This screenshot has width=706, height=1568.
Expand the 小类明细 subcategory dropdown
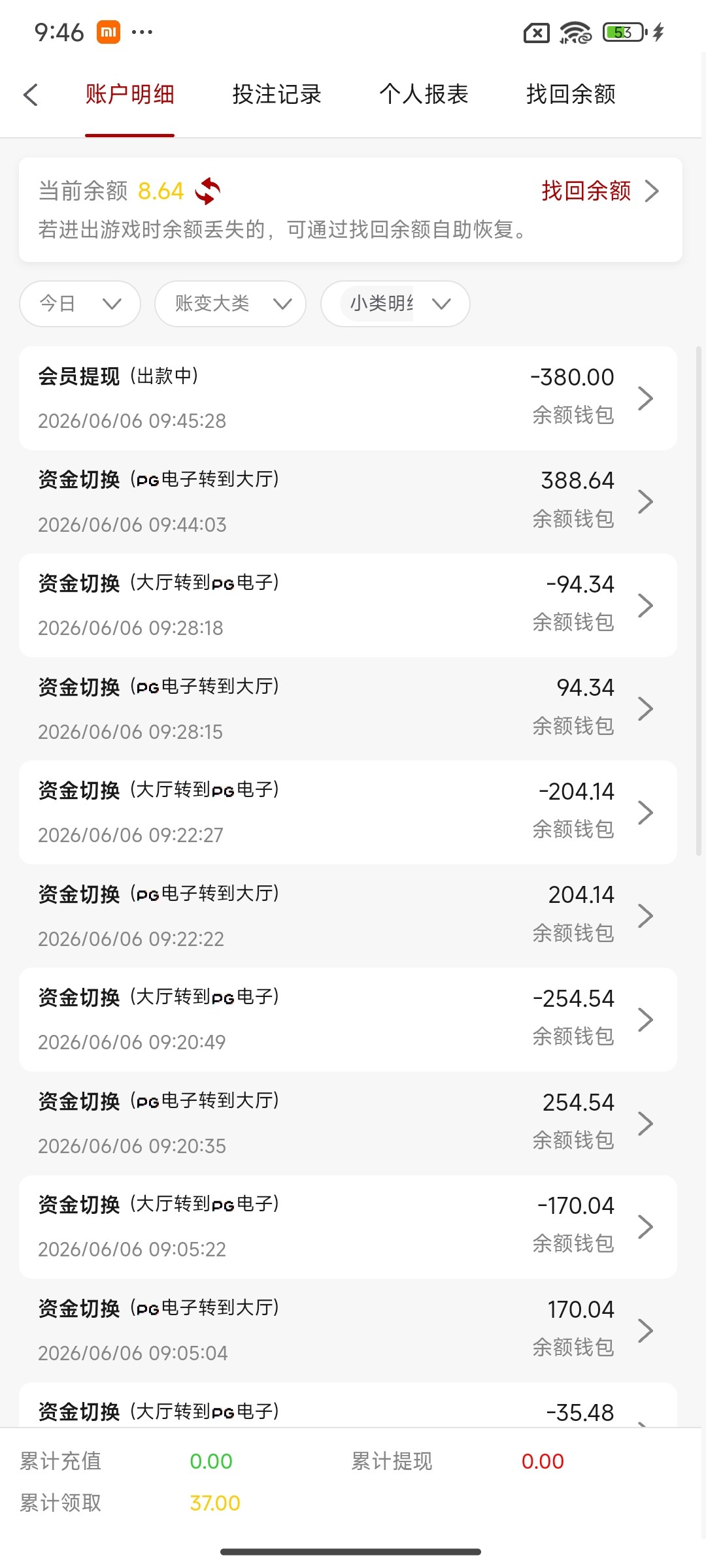395,304
